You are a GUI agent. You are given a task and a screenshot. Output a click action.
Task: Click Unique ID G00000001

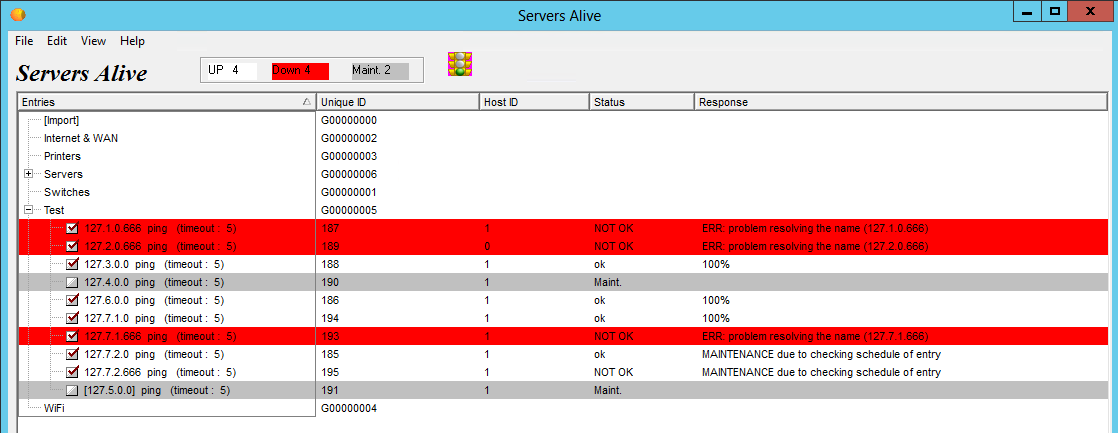[349, 193]
